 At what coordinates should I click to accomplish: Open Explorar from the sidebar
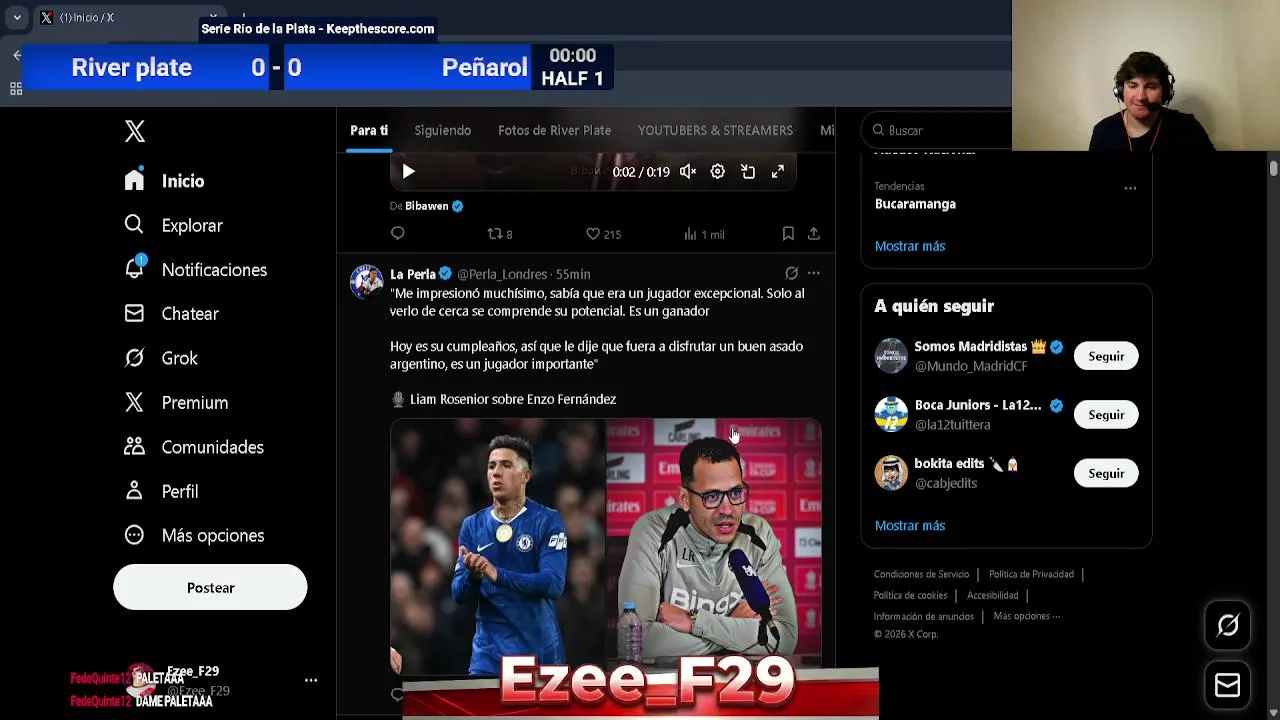[x=173, y=225]
